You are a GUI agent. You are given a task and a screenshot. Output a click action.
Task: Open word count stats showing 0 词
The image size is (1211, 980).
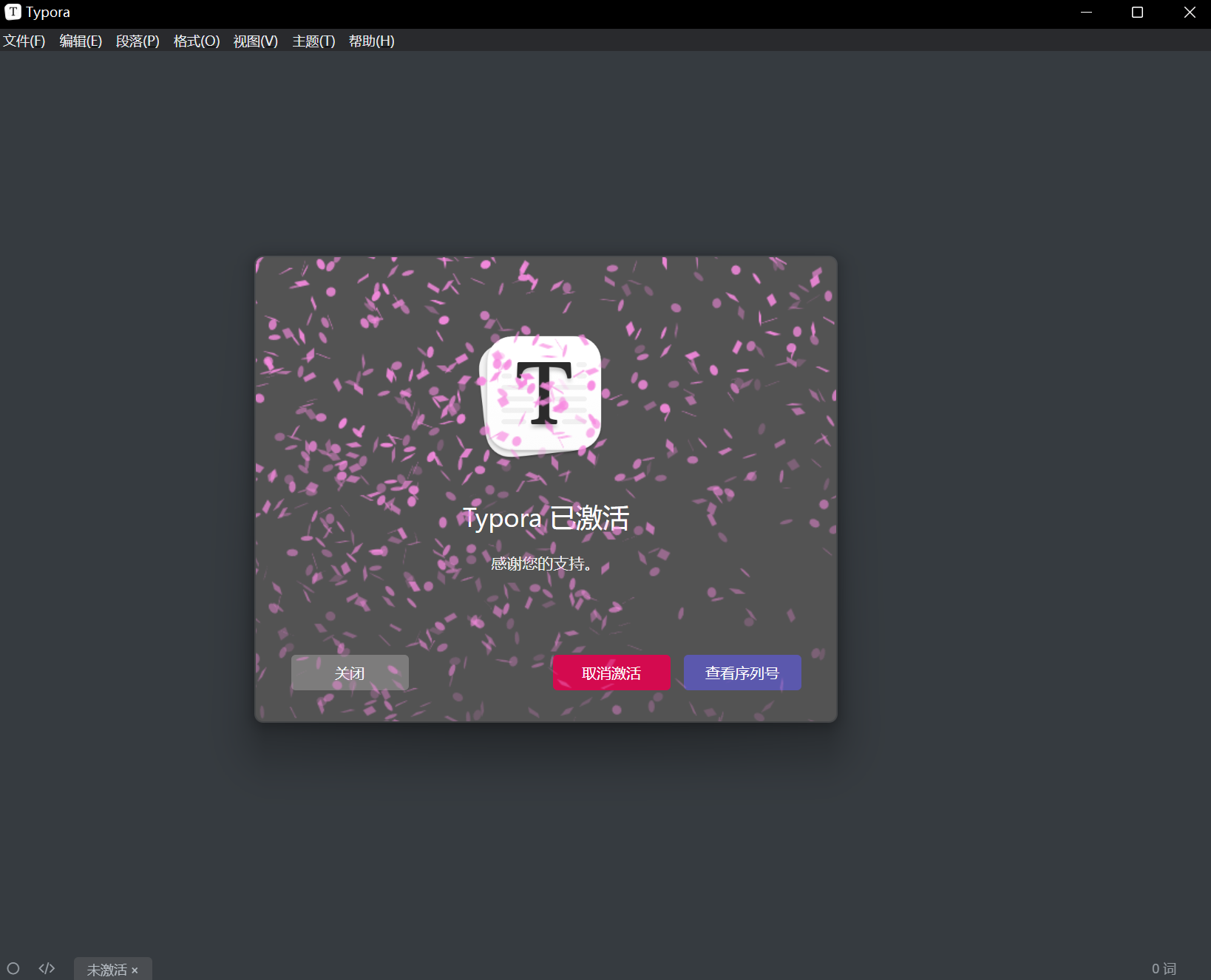[x=1163, y=968]
